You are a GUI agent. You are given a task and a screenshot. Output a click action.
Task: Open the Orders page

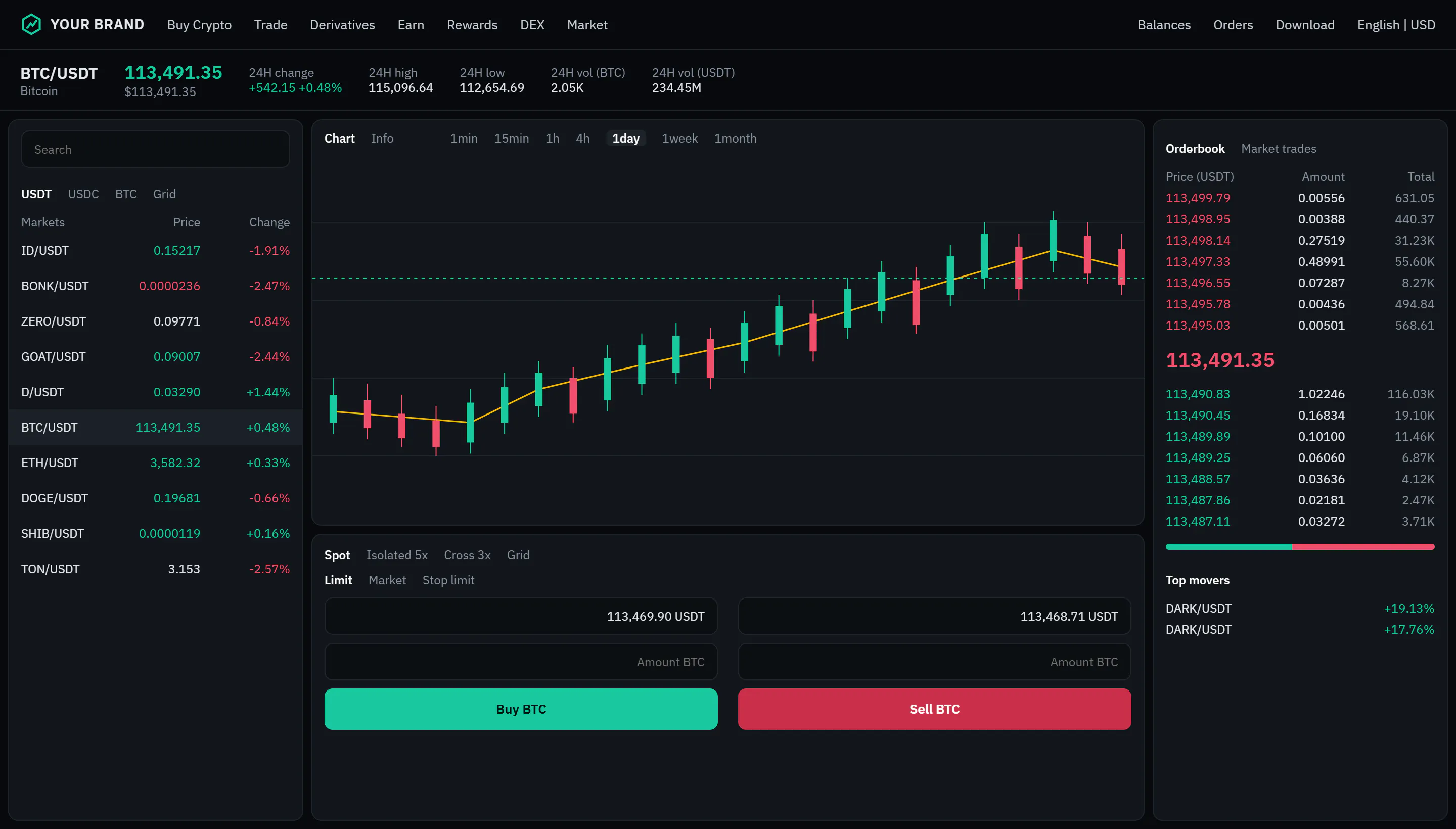(1233, 25)
